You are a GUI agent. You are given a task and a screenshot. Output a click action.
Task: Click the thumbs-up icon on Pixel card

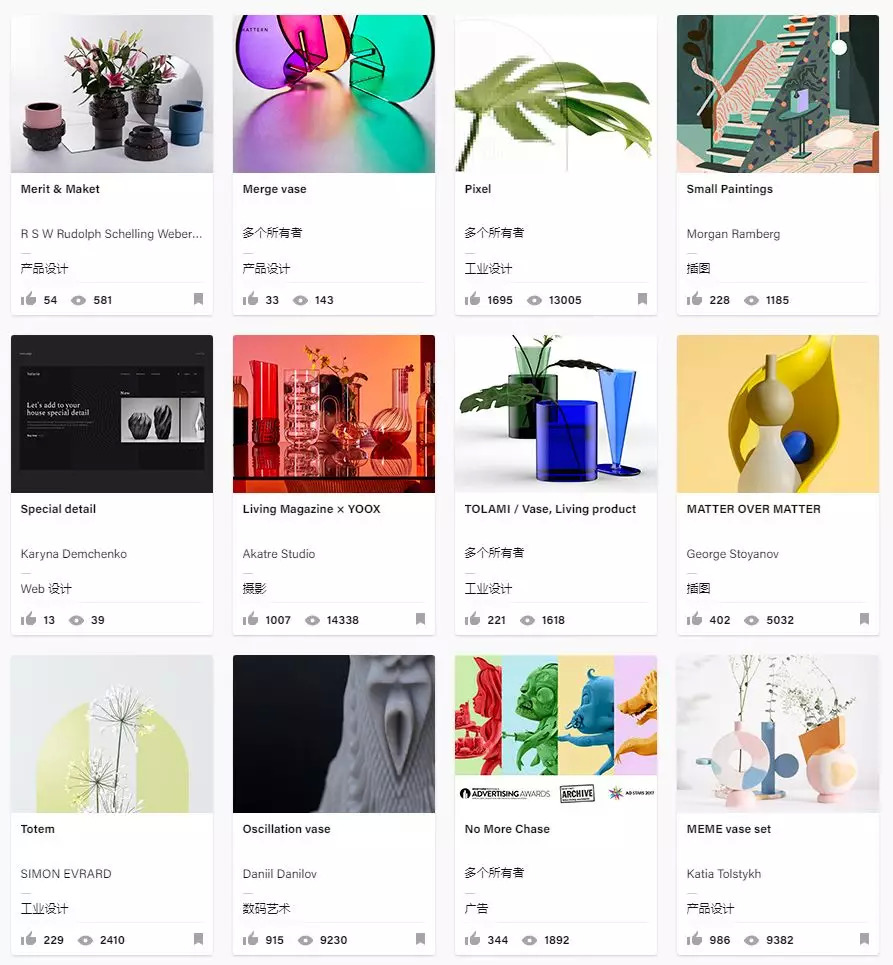[x=472, y=299]
